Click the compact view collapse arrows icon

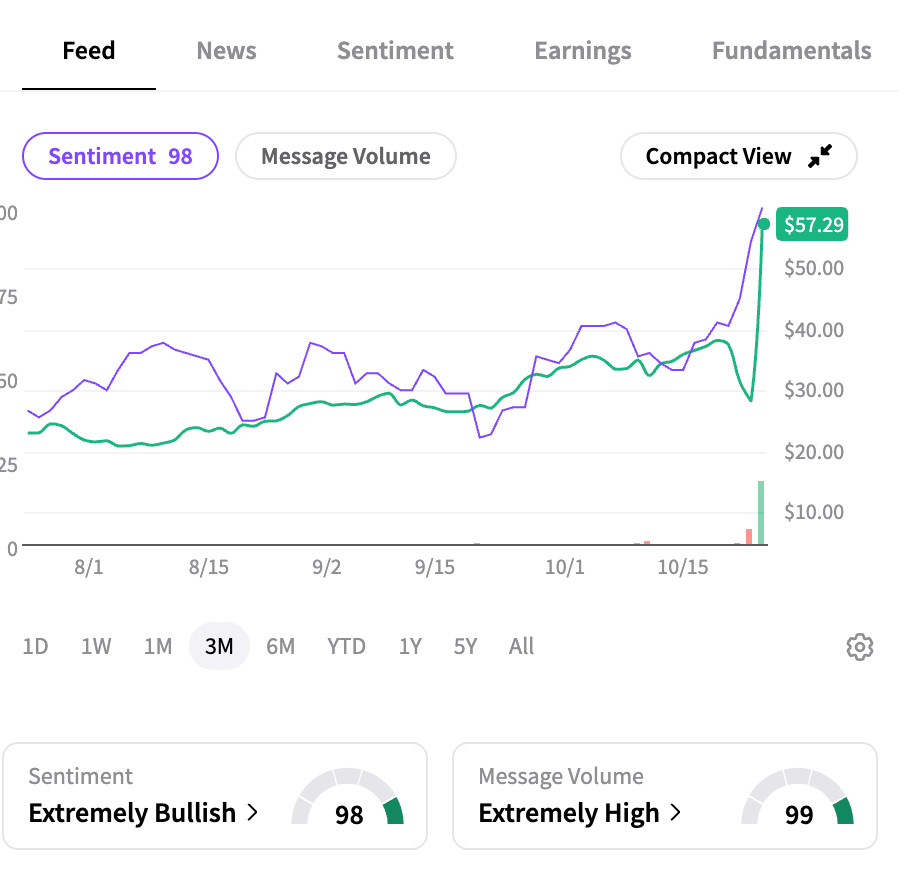tap(820, 156)
